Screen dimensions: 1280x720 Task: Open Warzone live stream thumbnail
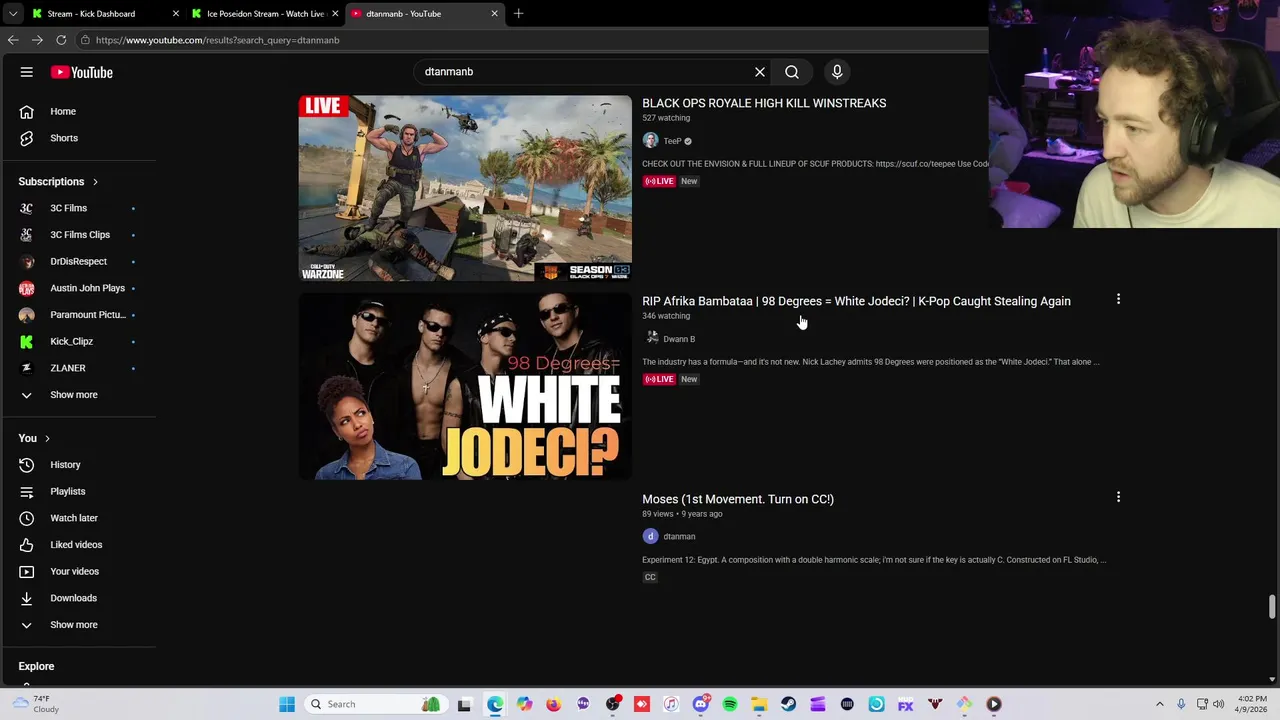[x=465, y=188]
